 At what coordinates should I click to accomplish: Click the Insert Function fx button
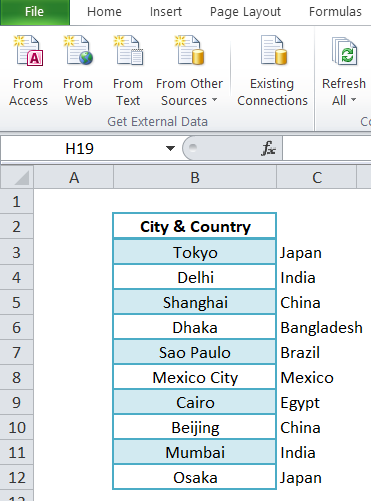[268, 148]
